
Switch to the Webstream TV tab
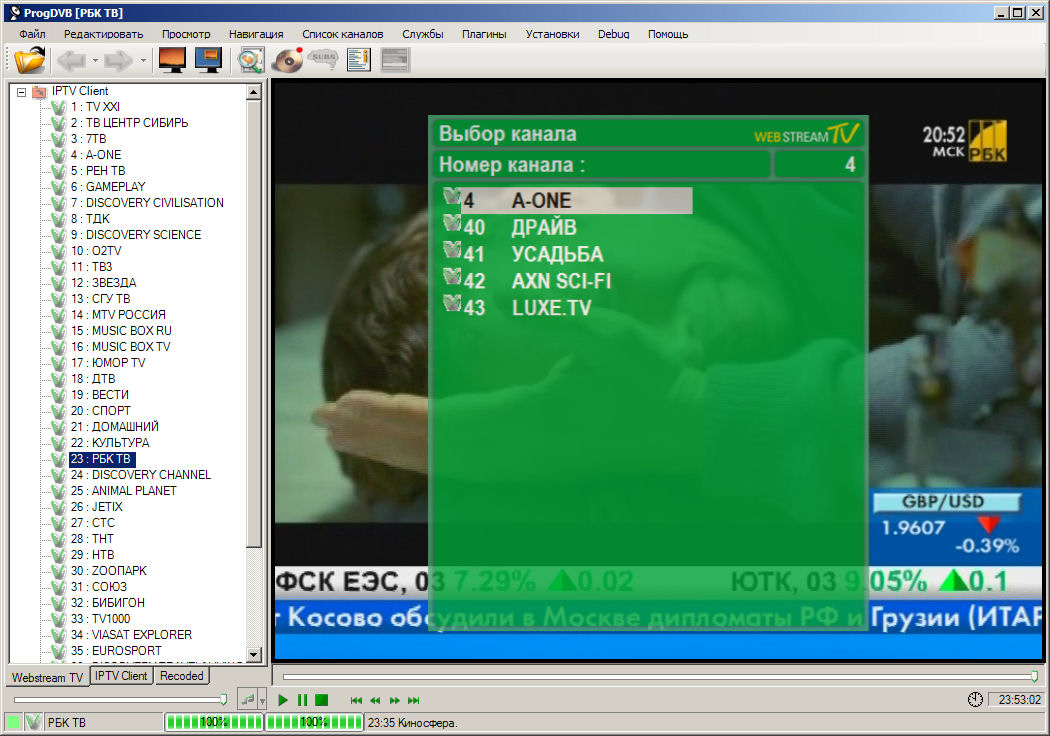(x=48, y=677)
